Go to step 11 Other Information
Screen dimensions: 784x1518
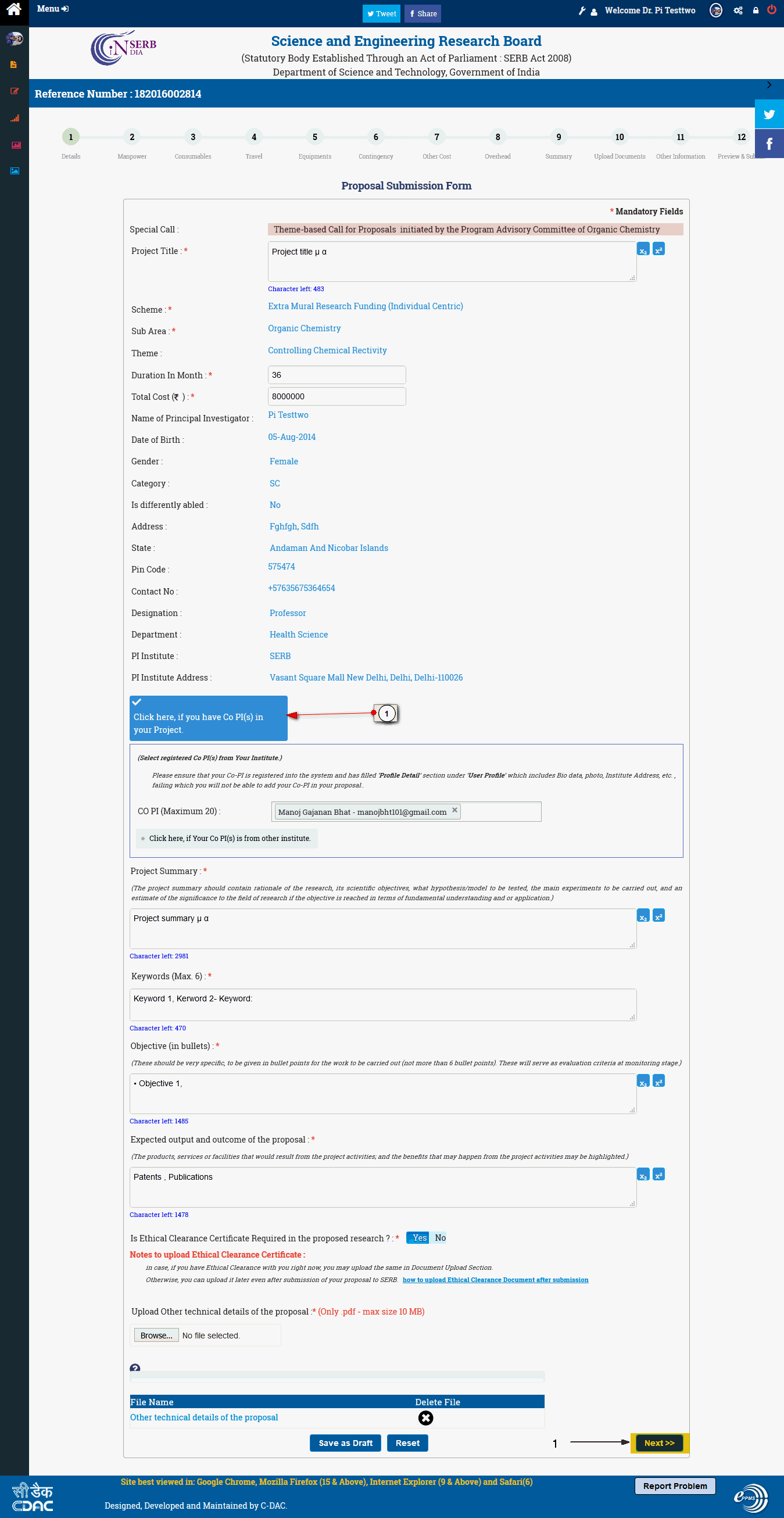(x=680, y=137)
